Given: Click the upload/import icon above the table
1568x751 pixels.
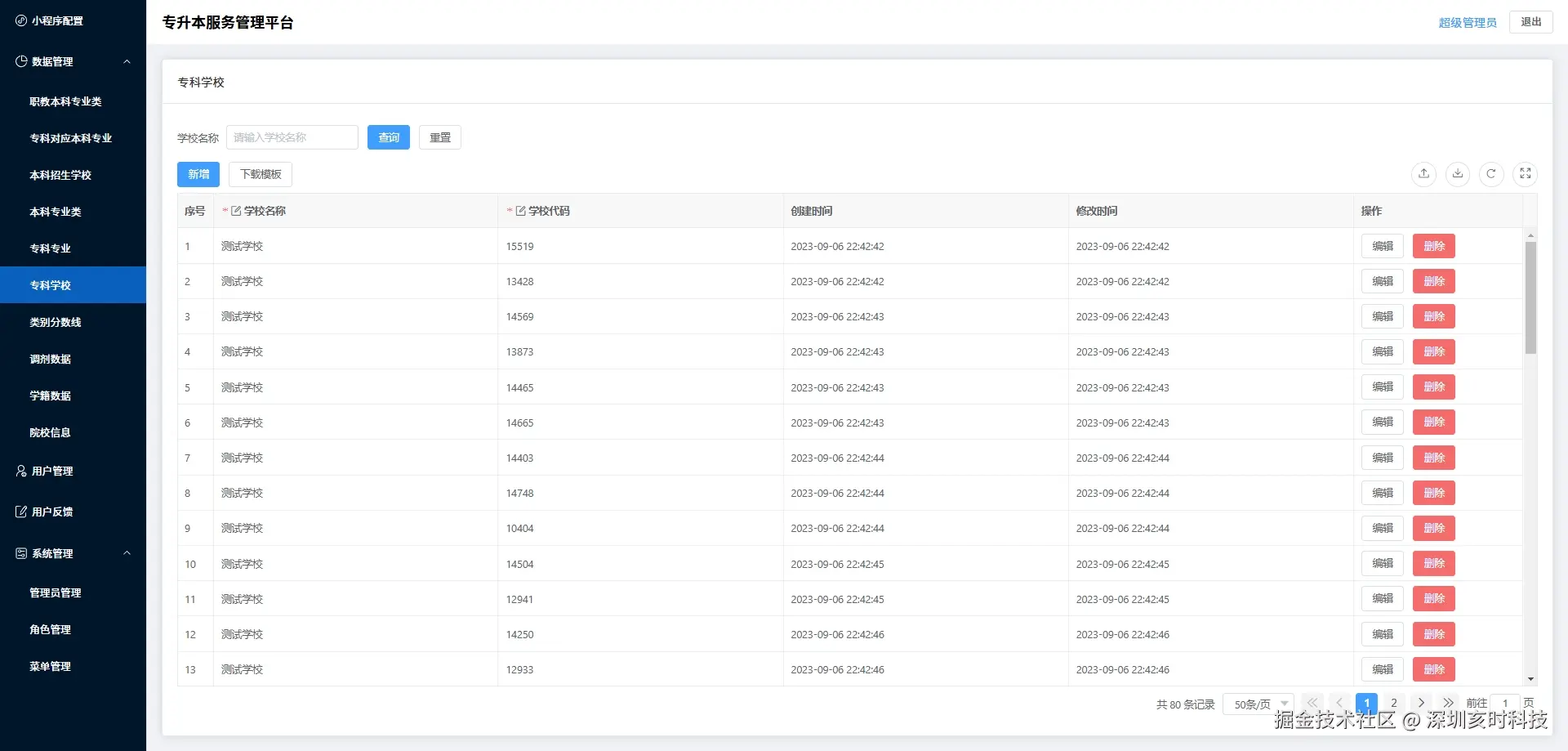Looking at the screenshot, I should (x=1423, y=174).
